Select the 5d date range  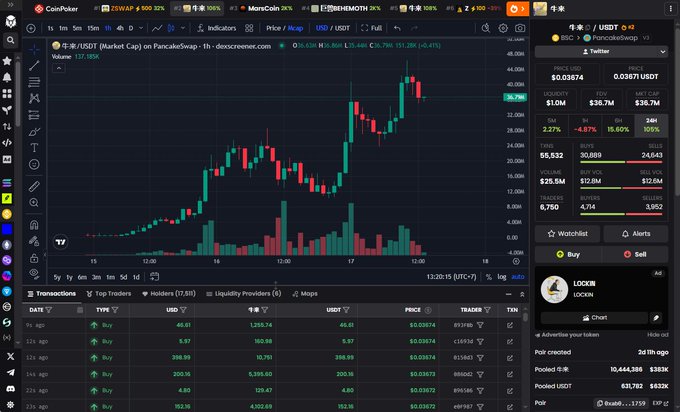[x=124, y=277]
